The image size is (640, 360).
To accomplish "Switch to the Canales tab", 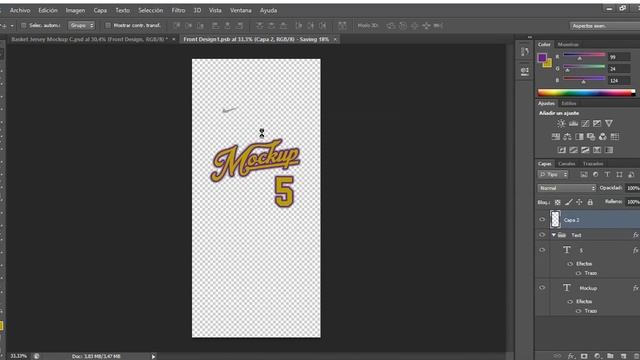I will 567,164.
